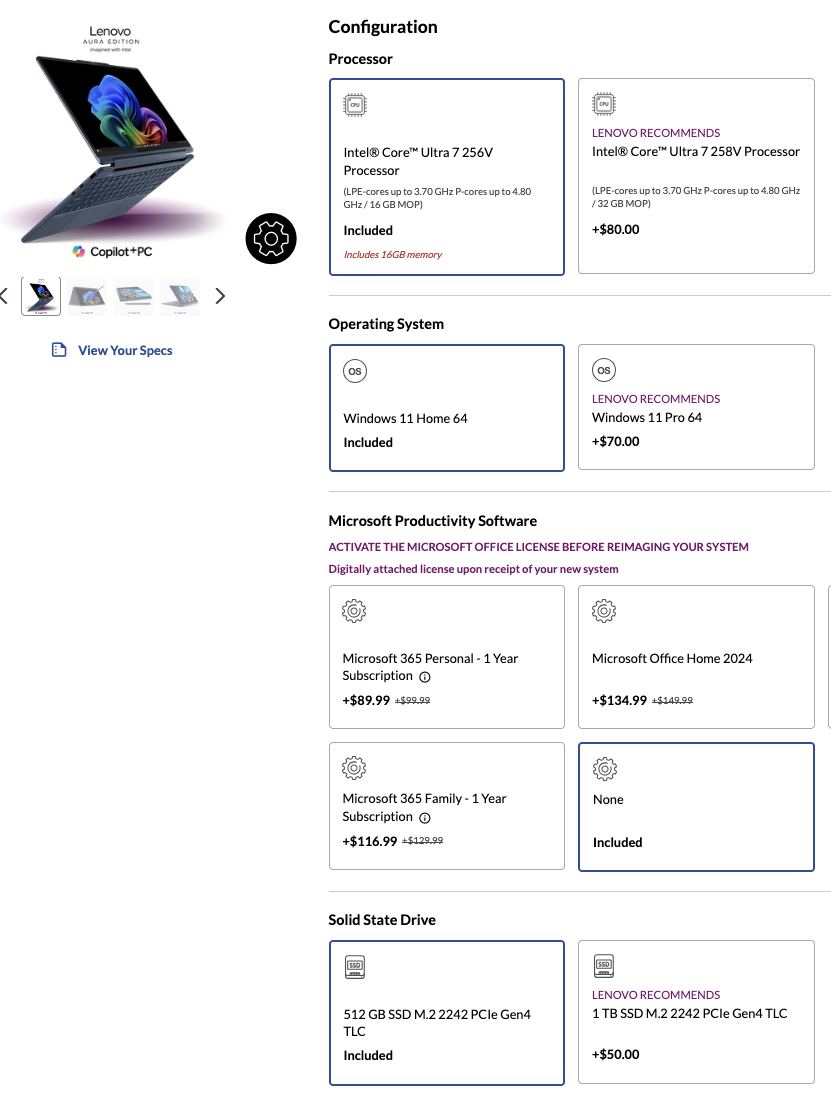Click the gear icon on Office Home 2024 card

coord(603,610)
